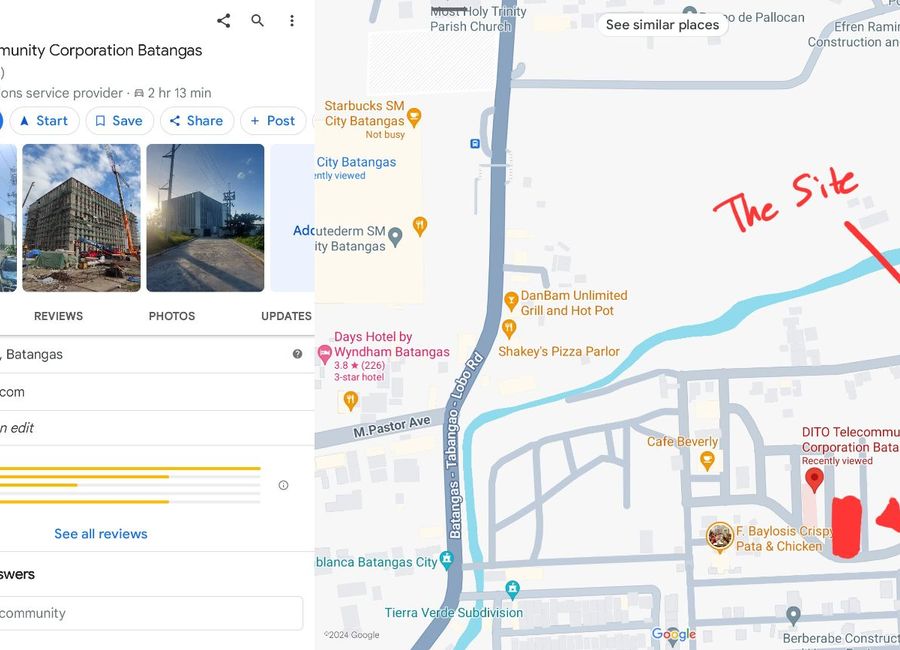
Task: Click the 'n edit' row text
Action: point(17,428)
